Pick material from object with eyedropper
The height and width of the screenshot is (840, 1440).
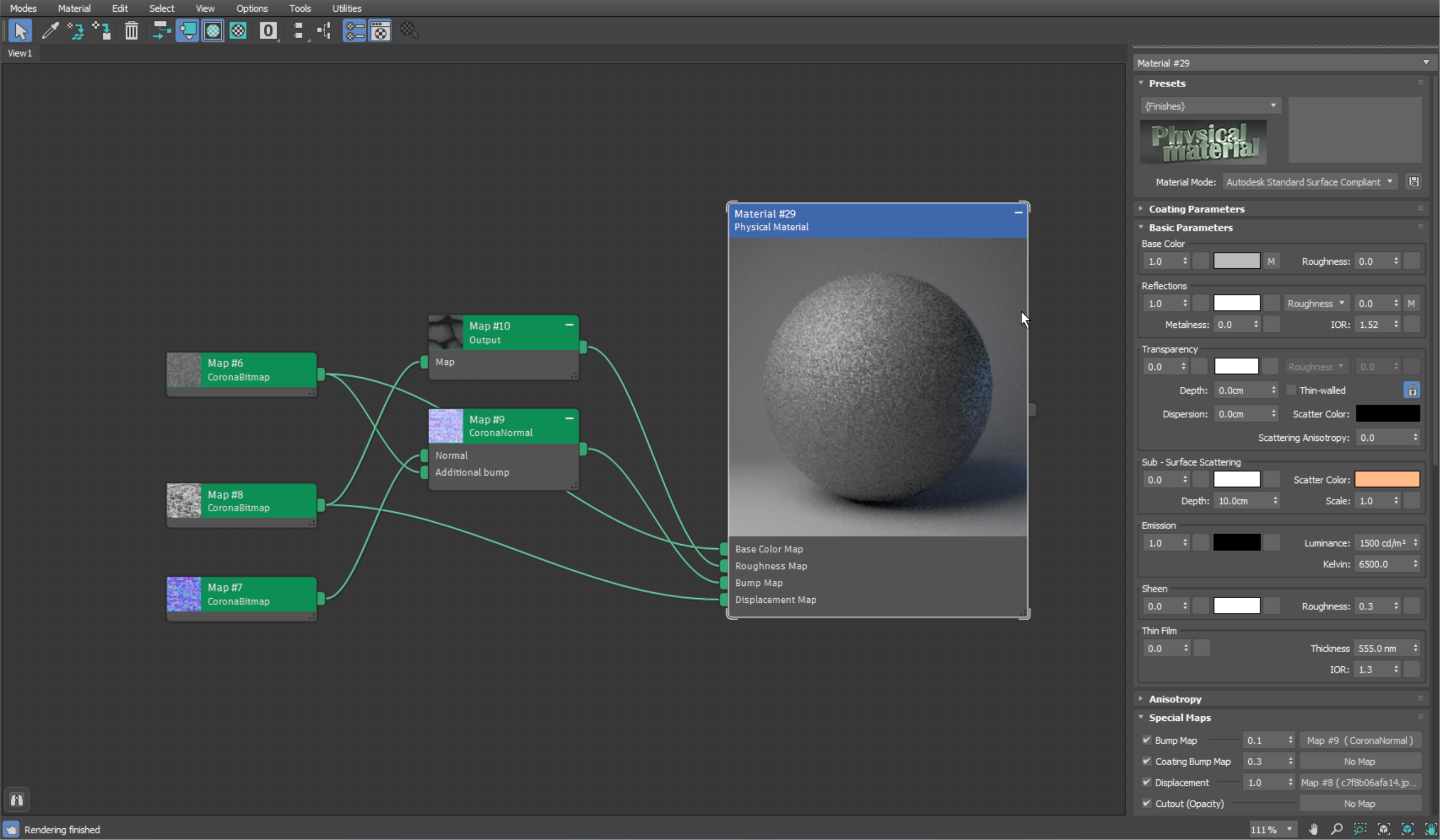click(x=50, y=31)
